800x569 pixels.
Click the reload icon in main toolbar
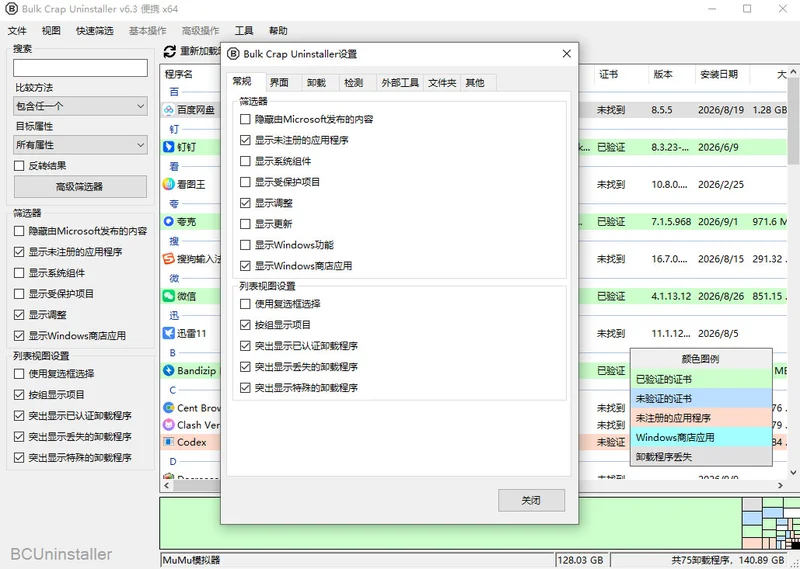coord(169,52)
